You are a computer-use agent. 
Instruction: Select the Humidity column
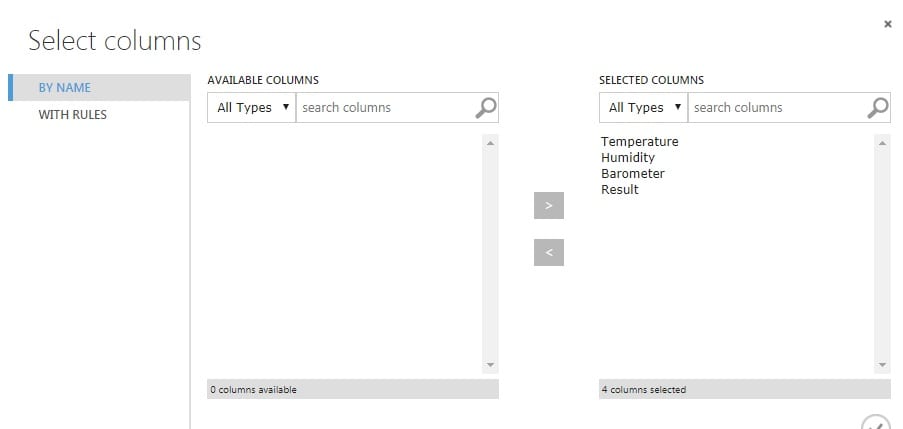(x=628, y=158)
